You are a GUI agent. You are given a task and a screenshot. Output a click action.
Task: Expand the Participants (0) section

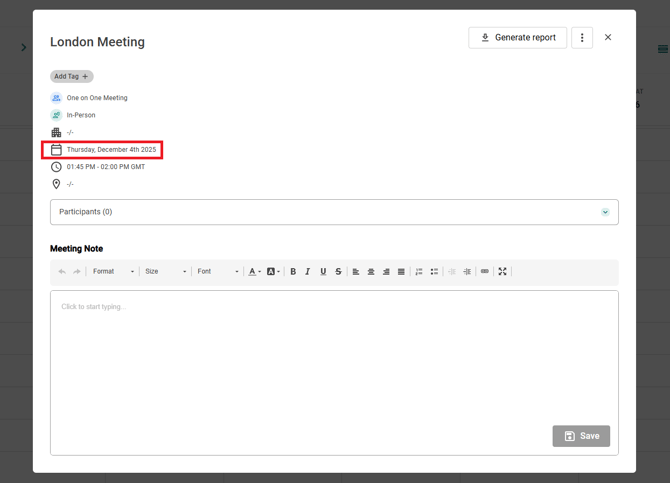605,212
